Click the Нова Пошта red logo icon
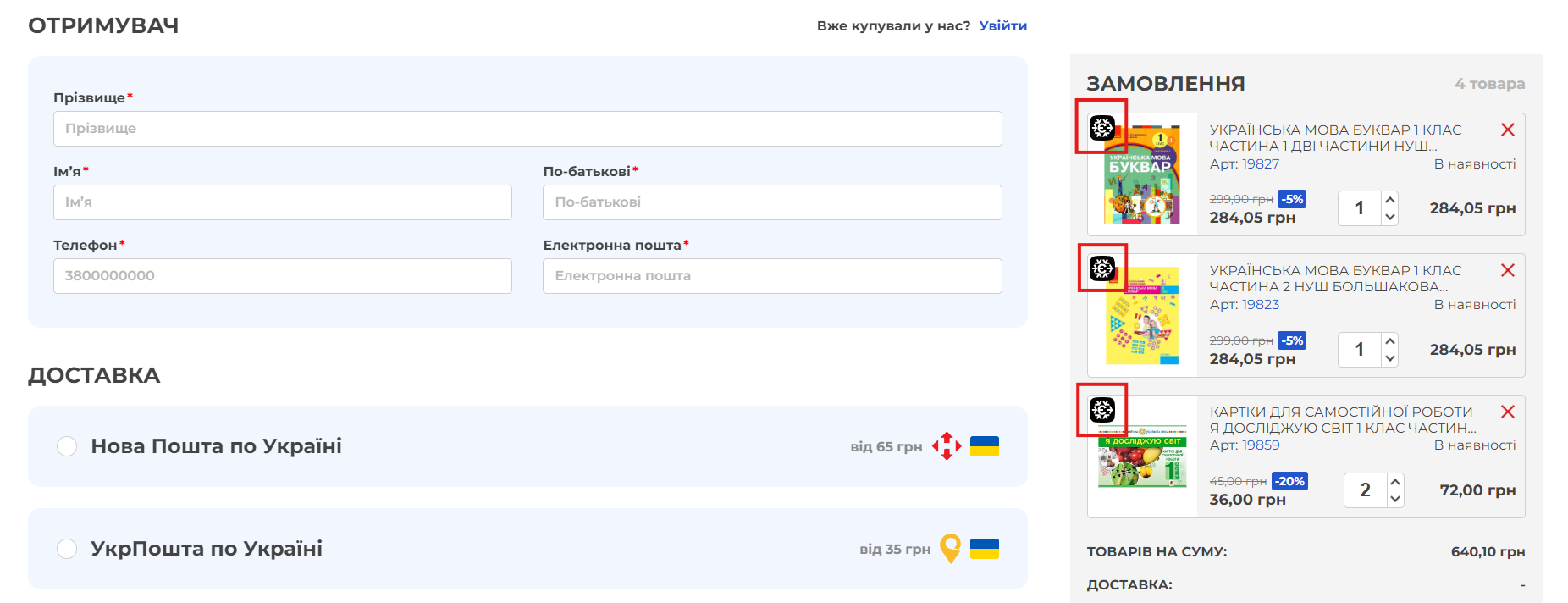Viewport: 1568px width, 603px height. 947,446
